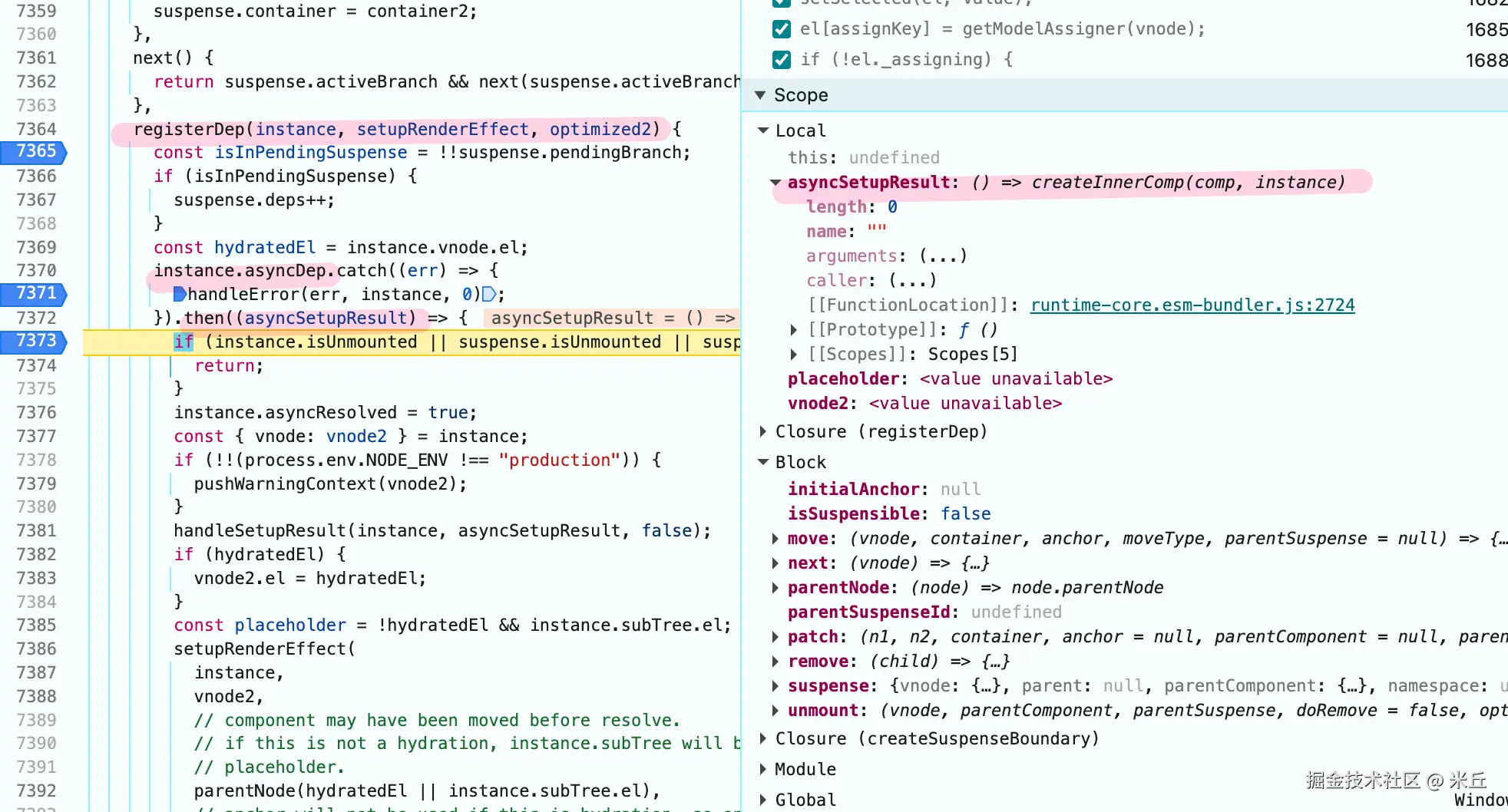Click the inline breakpoint marker before handleError
The image size is (1508, 812).
point(180,295)
